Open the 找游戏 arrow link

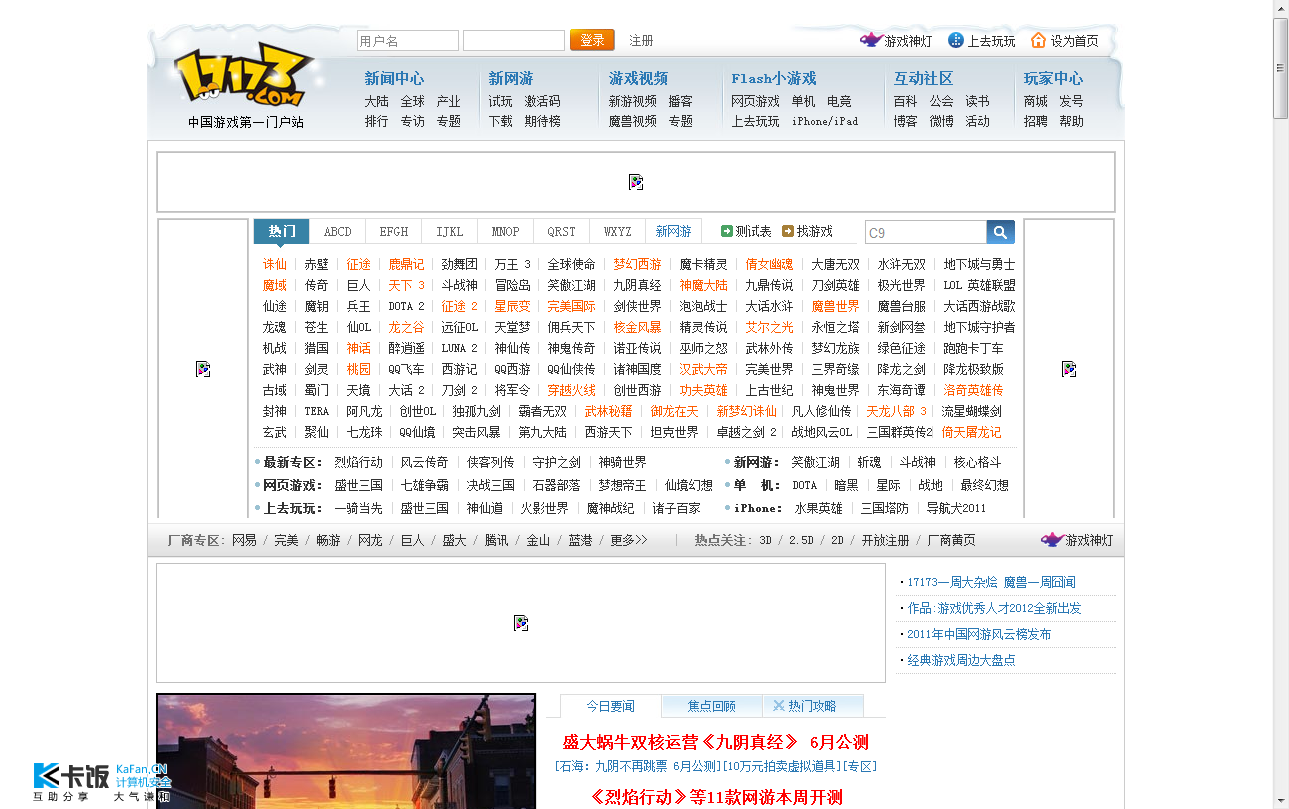tap(807, 231)
